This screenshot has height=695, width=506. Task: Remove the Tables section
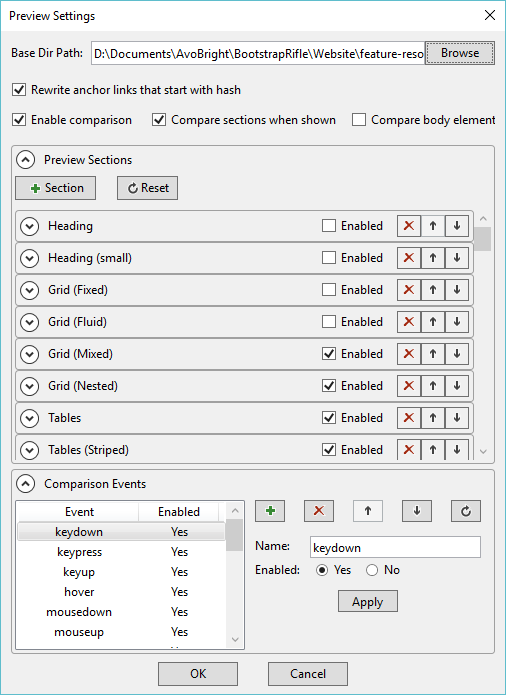(x=409, y=418)
